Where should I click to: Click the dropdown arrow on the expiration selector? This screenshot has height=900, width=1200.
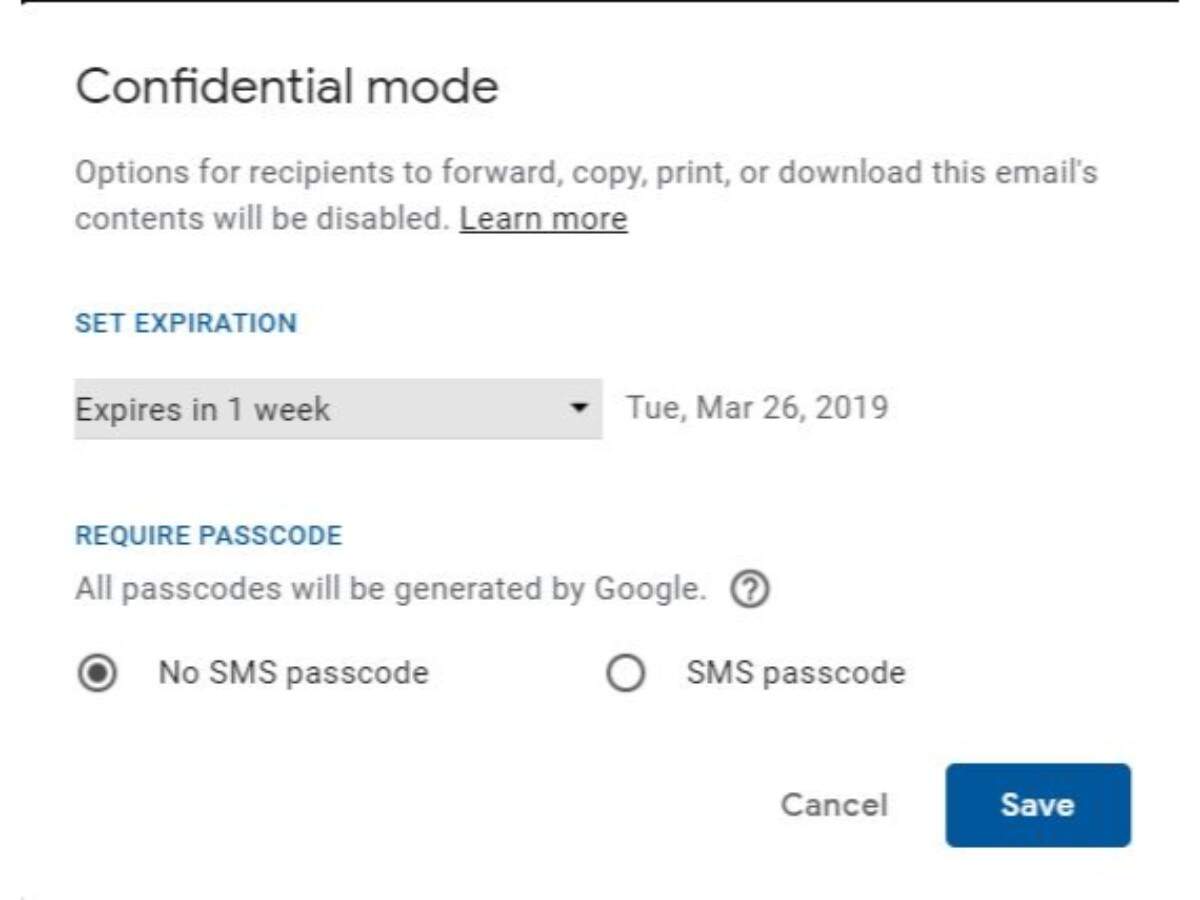coord(578,408)
